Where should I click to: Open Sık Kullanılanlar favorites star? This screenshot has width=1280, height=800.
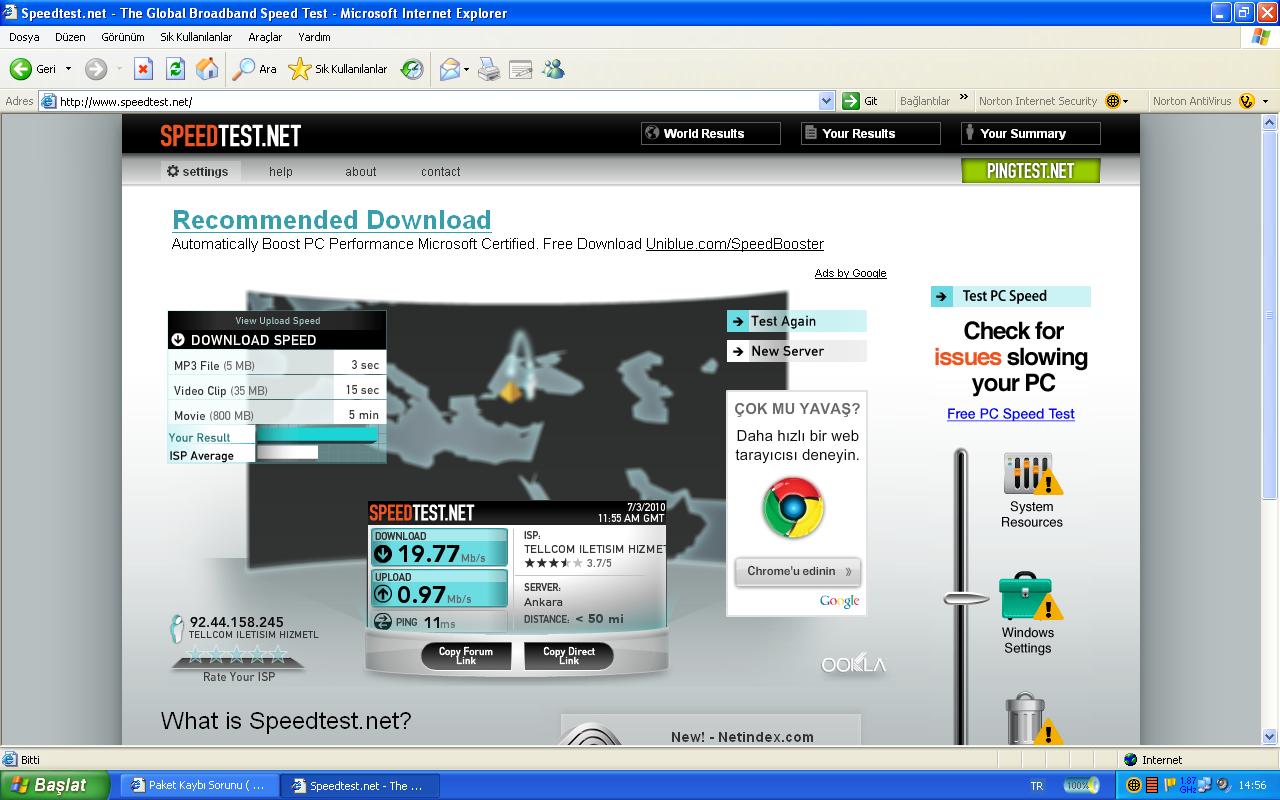[x=338, y=69]
